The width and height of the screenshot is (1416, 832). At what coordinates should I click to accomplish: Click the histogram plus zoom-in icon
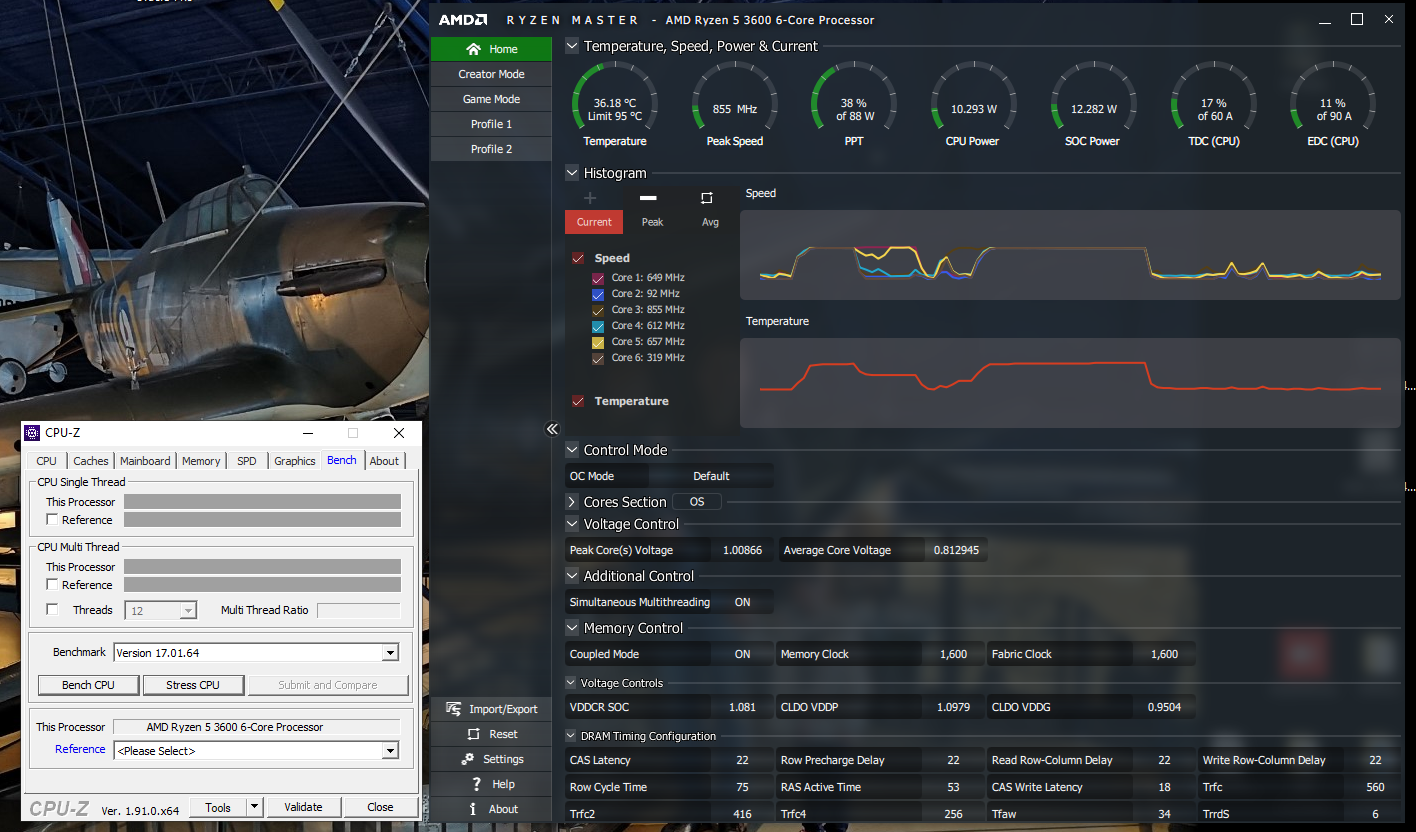coord(590,198)
